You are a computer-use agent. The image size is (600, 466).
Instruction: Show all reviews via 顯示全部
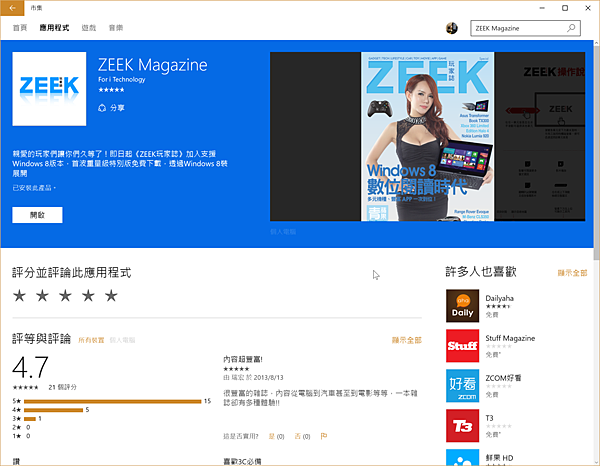pyautogui.click(x=407, y=340)
